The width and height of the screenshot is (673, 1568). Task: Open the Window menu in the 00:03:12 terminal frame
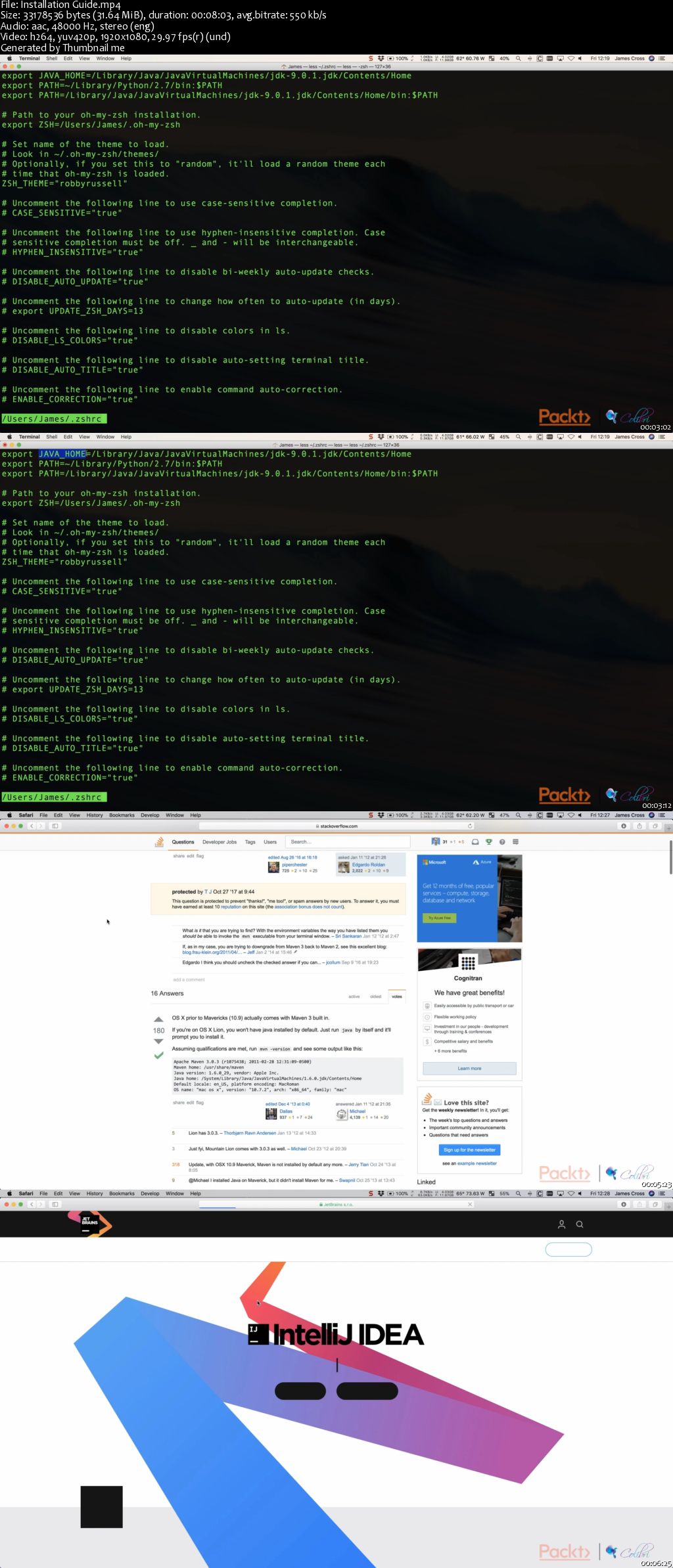[x=105, y=437]
